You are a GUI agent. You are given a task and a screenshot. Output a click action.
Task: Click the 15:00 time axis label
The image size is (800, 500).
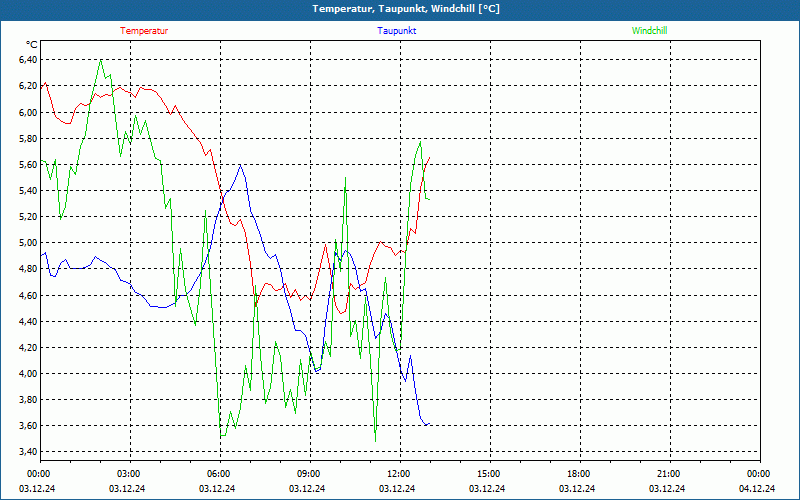coord(489,474)
